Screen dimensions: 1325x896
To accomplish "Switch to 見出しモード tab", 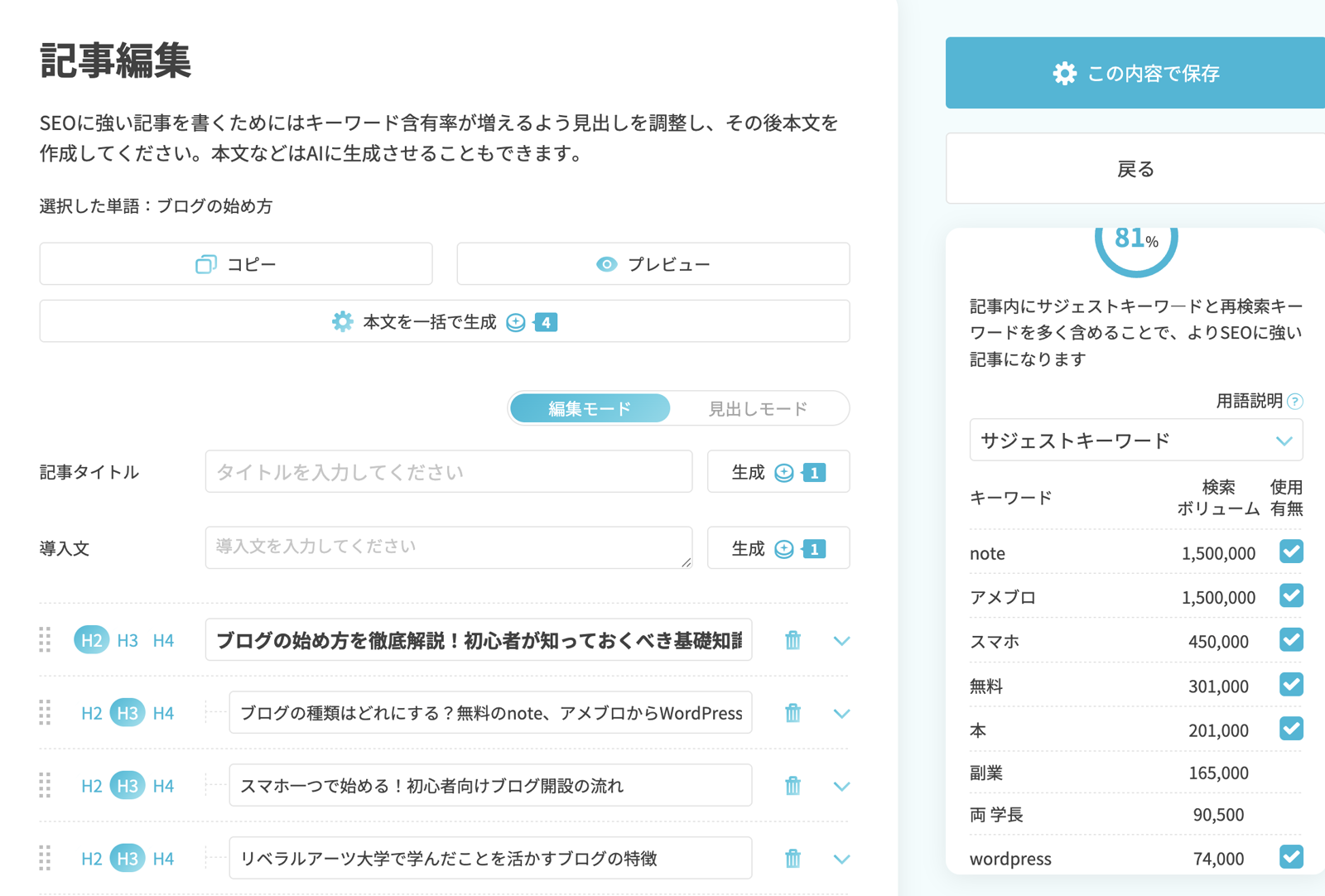I will pos(758,408).
